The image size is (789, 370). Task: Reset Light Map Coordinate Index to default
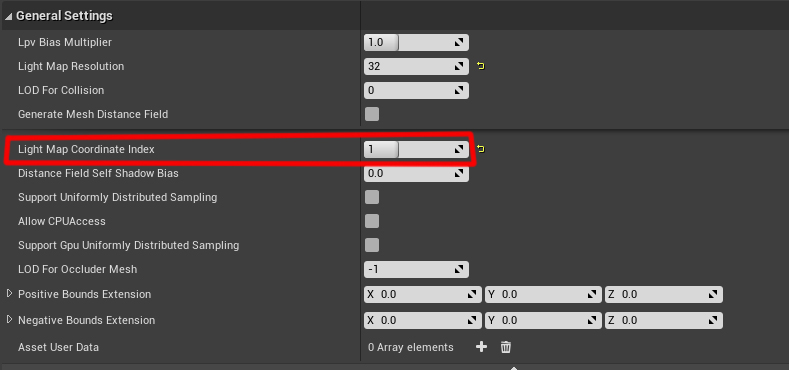coord(481,149)
